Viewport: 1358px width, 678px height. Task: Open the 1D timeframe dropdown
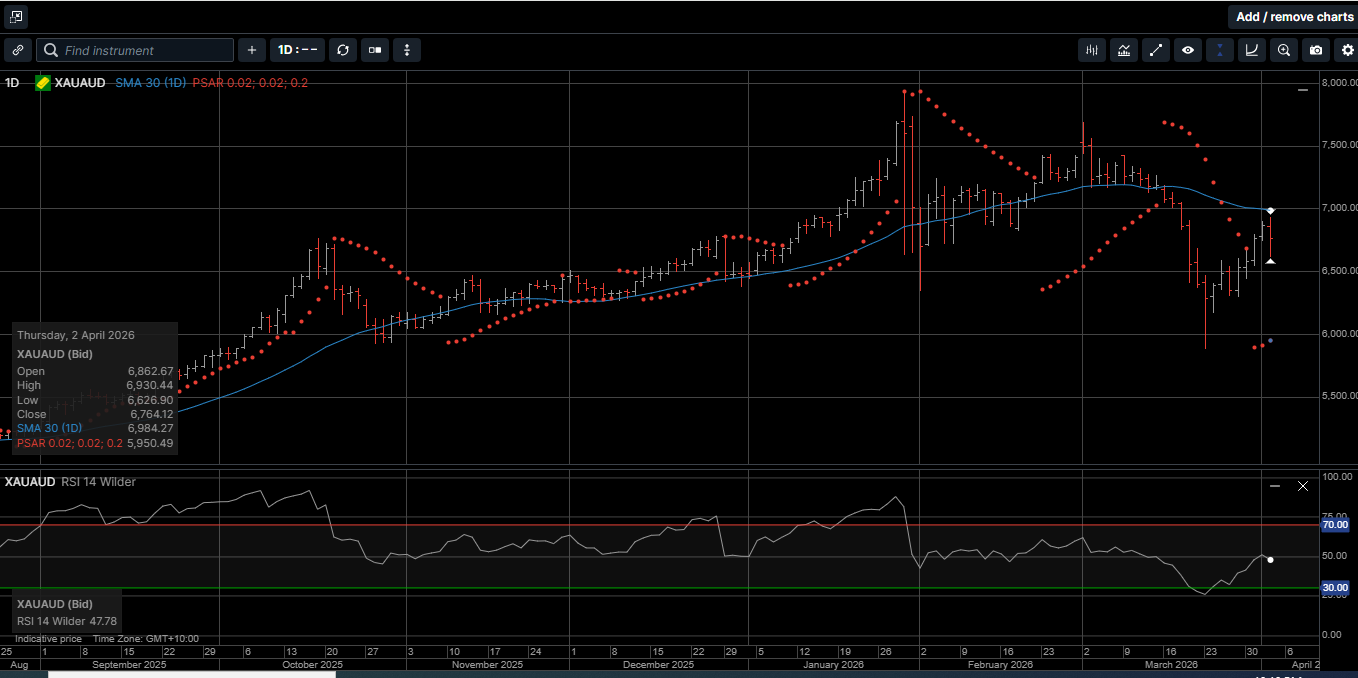(297, 50)
